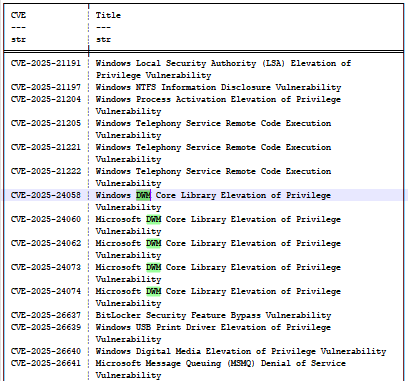The width and height of the screenshot is (408, 381).
Task: Click the Windows USB Print Driver title
Action: tap(213, 333)
